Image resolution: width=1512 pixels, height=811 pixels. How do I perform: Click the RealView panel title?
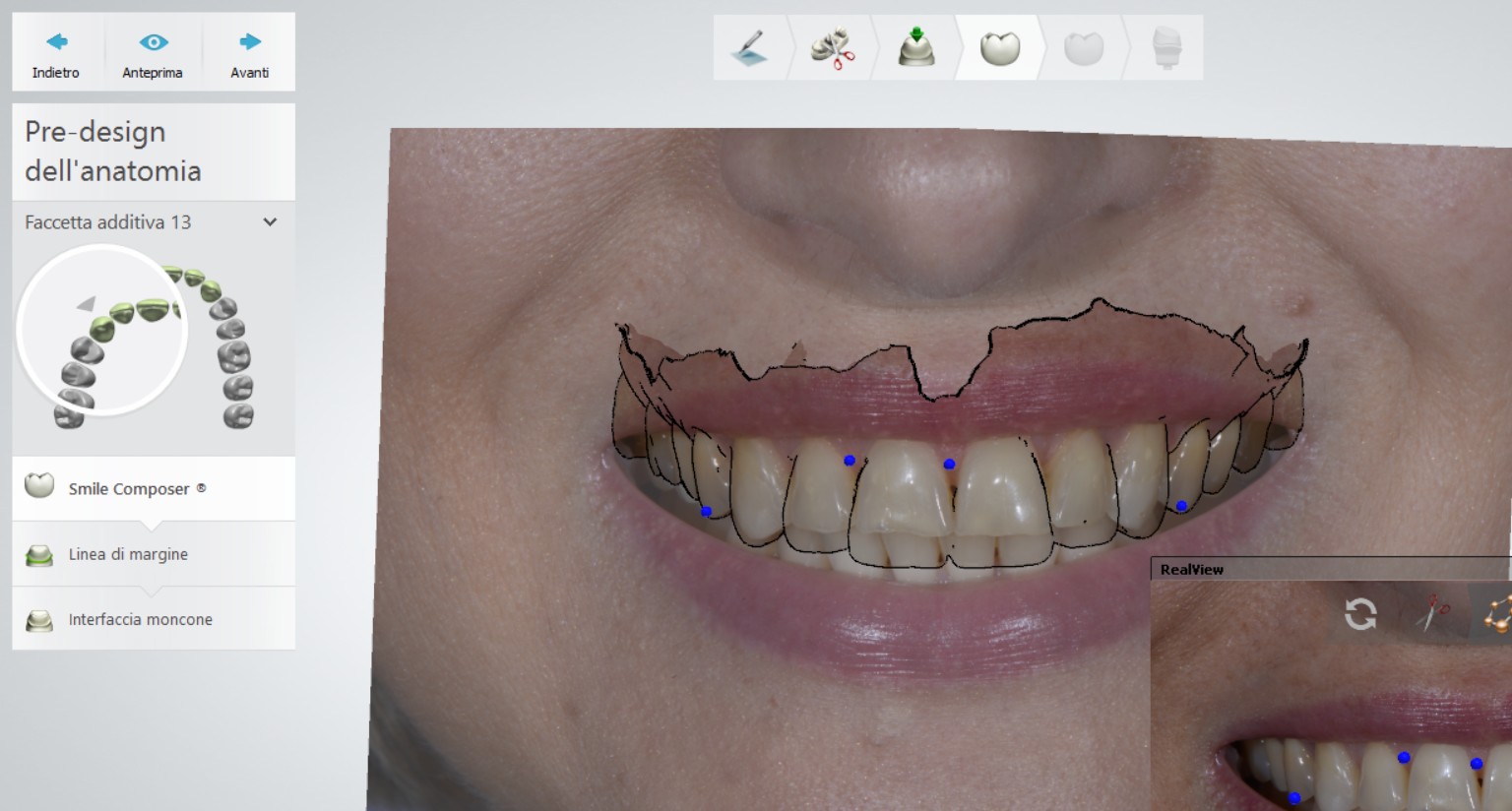click(x=1191, y=569)
